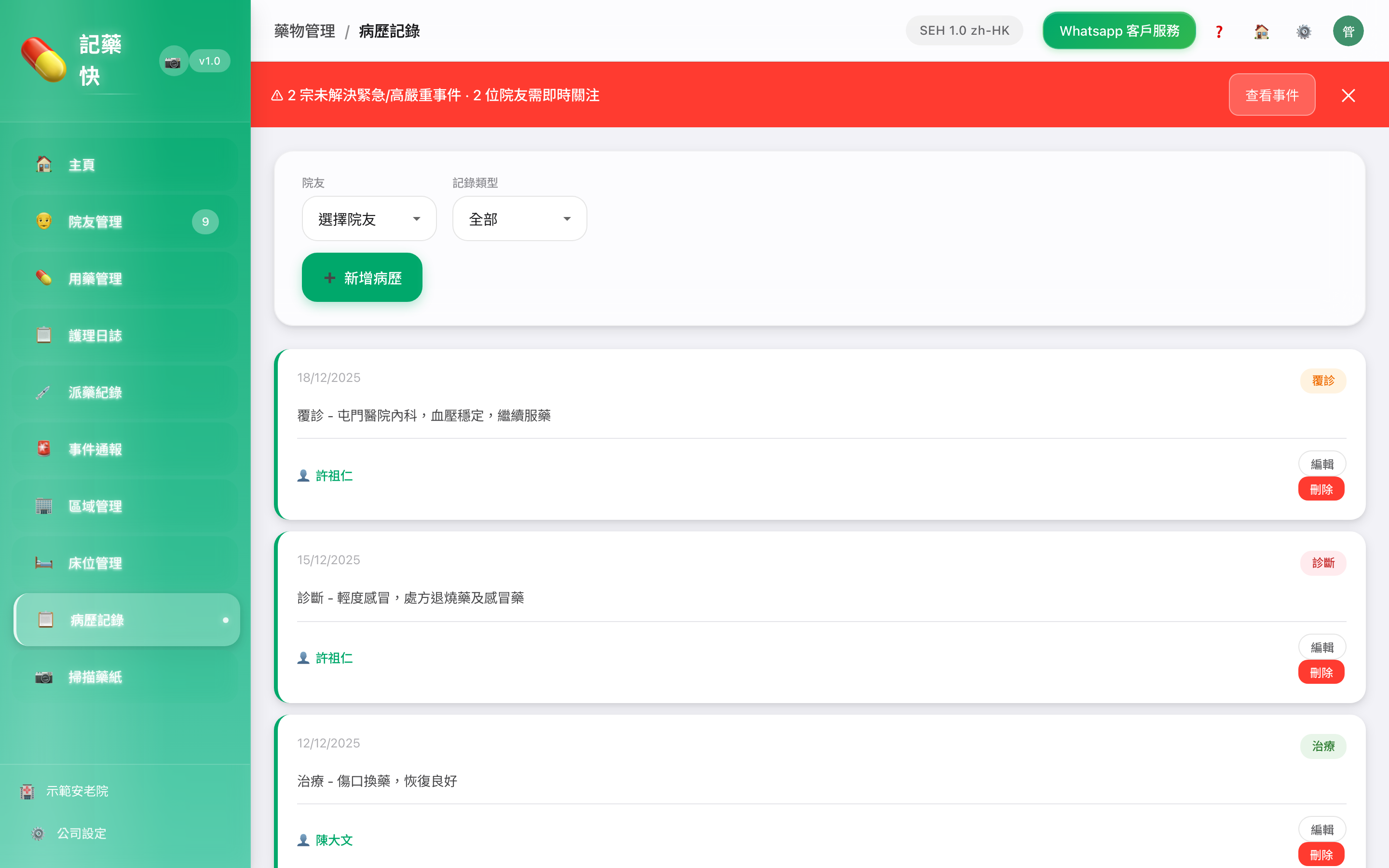Click the 病歷記錄 breadcrumb title
Image resolution: width=1389 pixels, height=868 pixels.
tap(389, 31)
